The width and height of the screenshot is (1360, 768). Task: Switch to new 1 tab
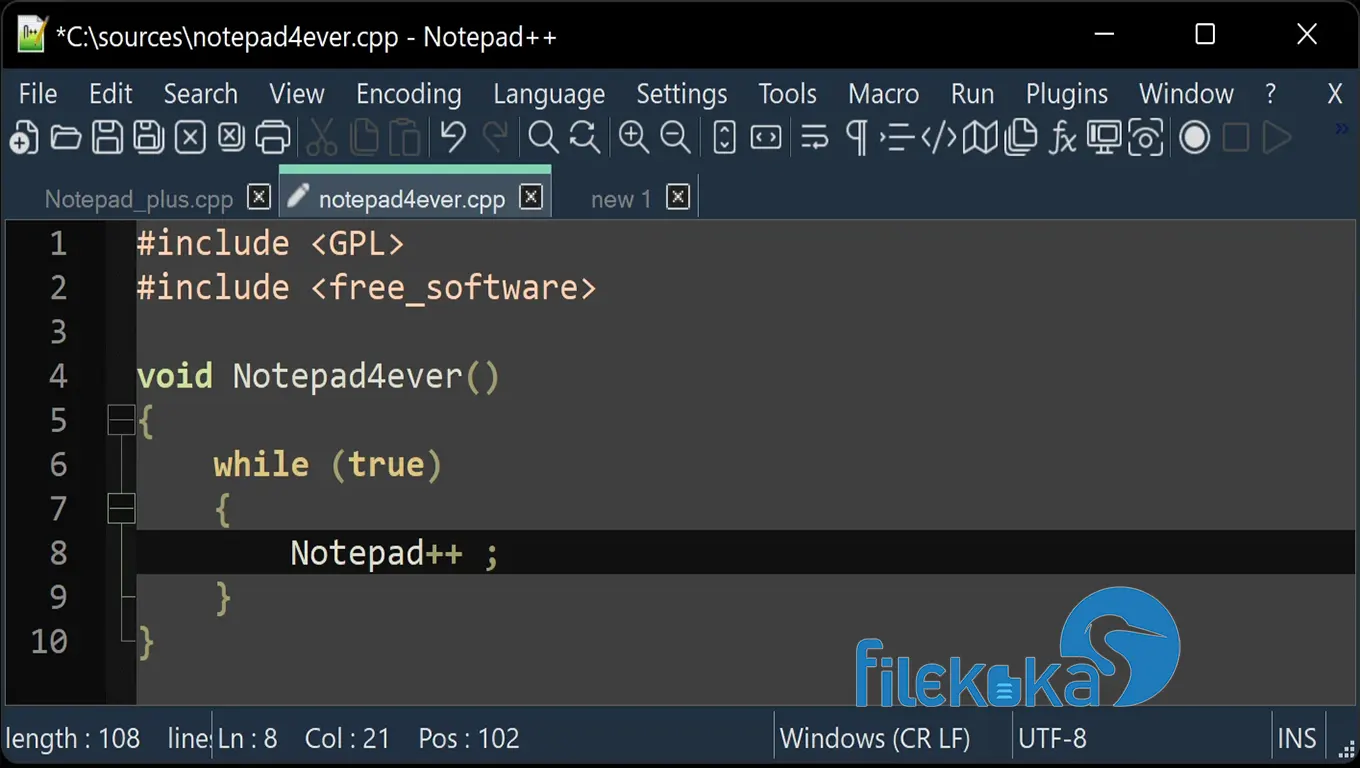point(621,199)
